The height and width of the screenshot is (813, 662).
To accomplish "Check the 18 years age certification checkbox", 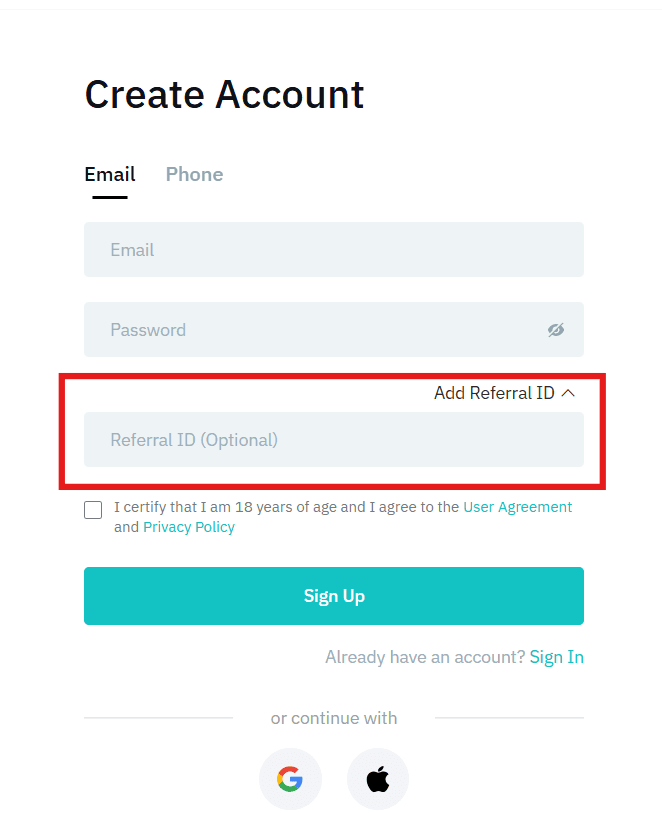I will click(93, 510).
